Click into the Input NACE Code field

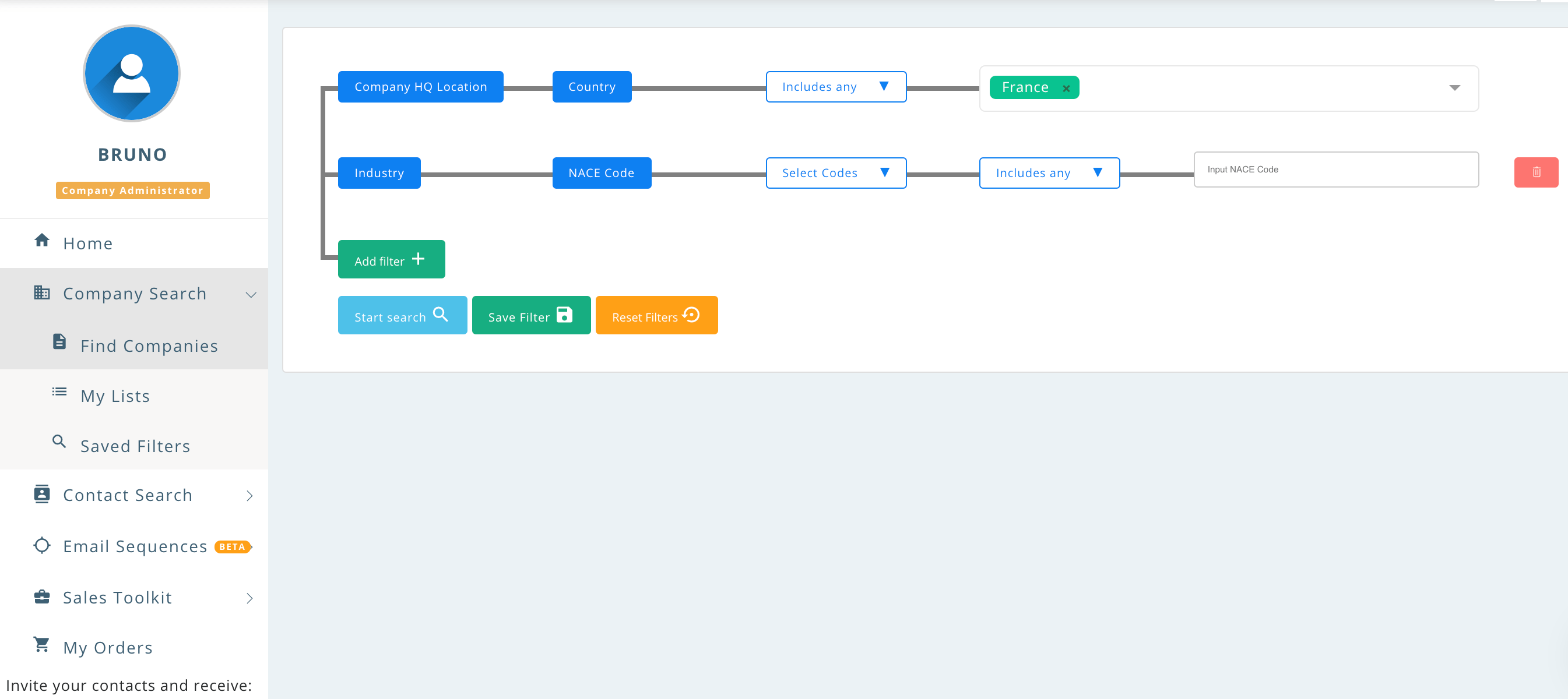pos(1335,170)
